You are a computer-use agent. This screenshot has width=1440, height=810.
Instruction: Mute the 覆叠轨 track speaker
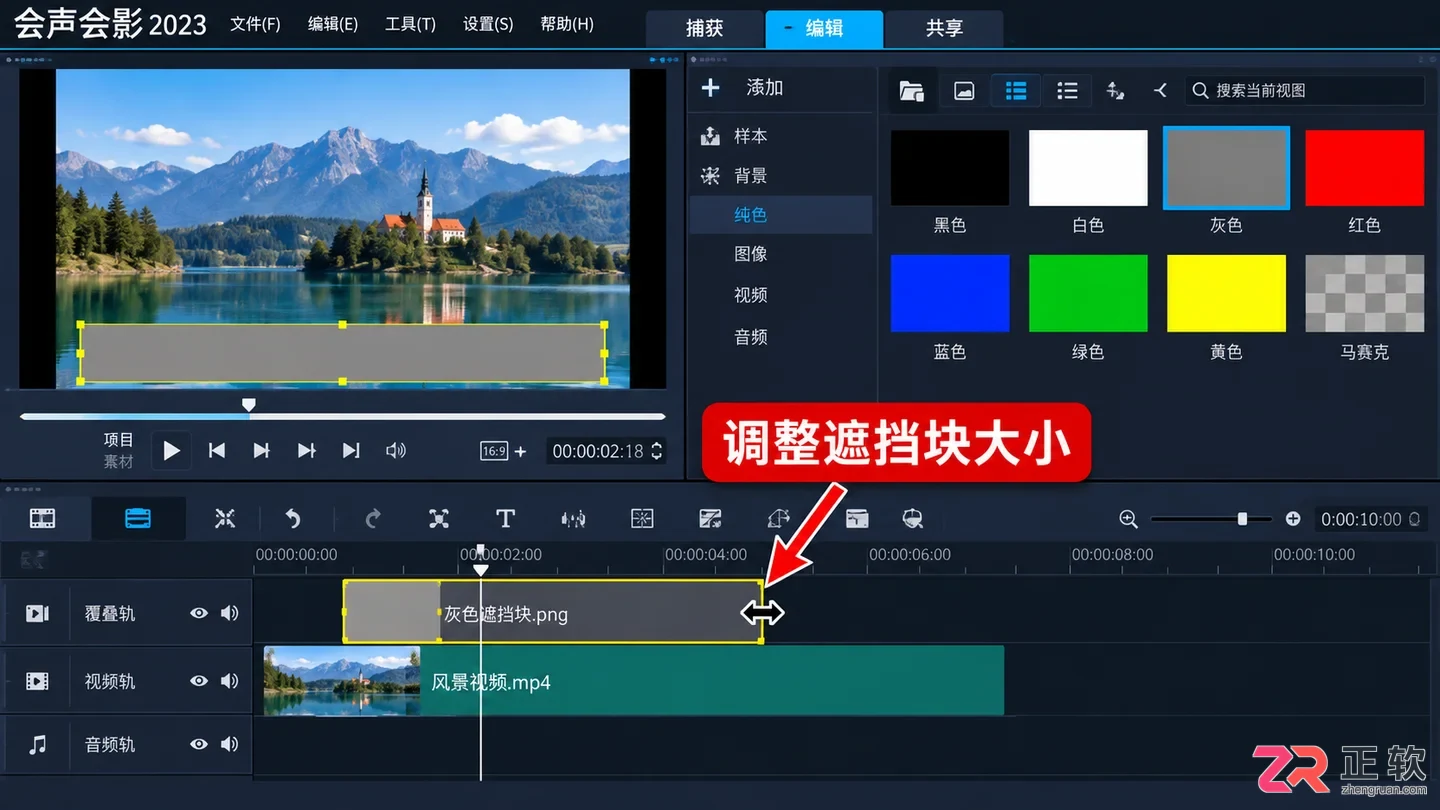tap(230, 613)
